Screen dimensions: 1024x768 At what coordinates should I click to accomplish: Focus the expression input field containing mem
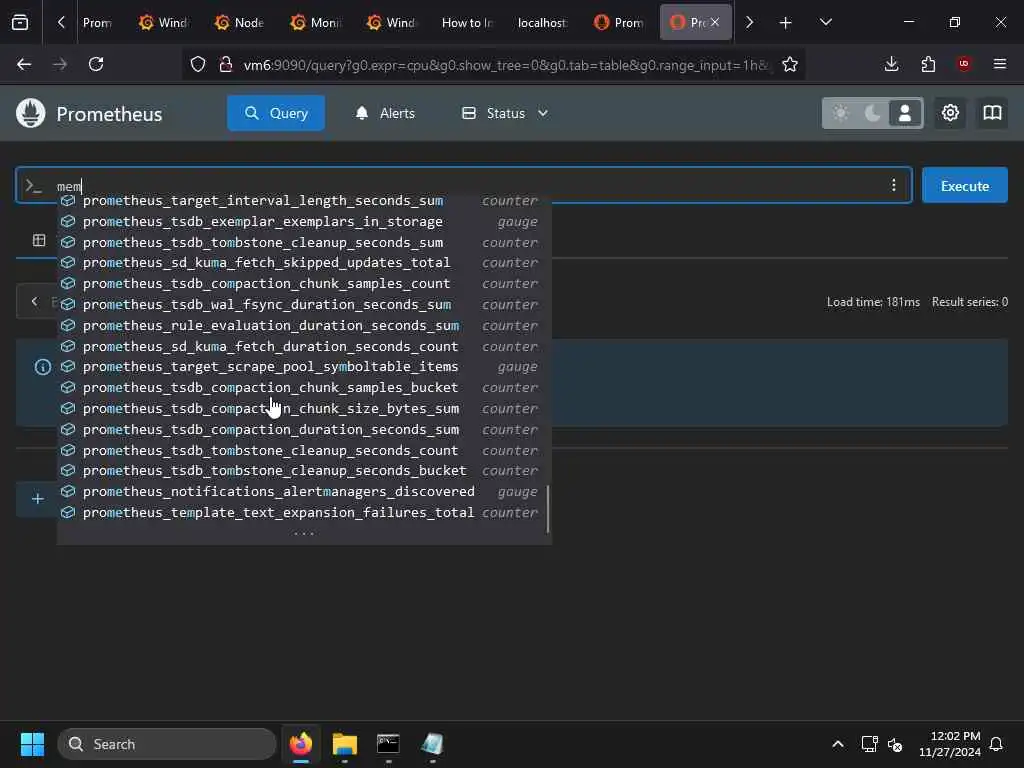pos(464,185)
